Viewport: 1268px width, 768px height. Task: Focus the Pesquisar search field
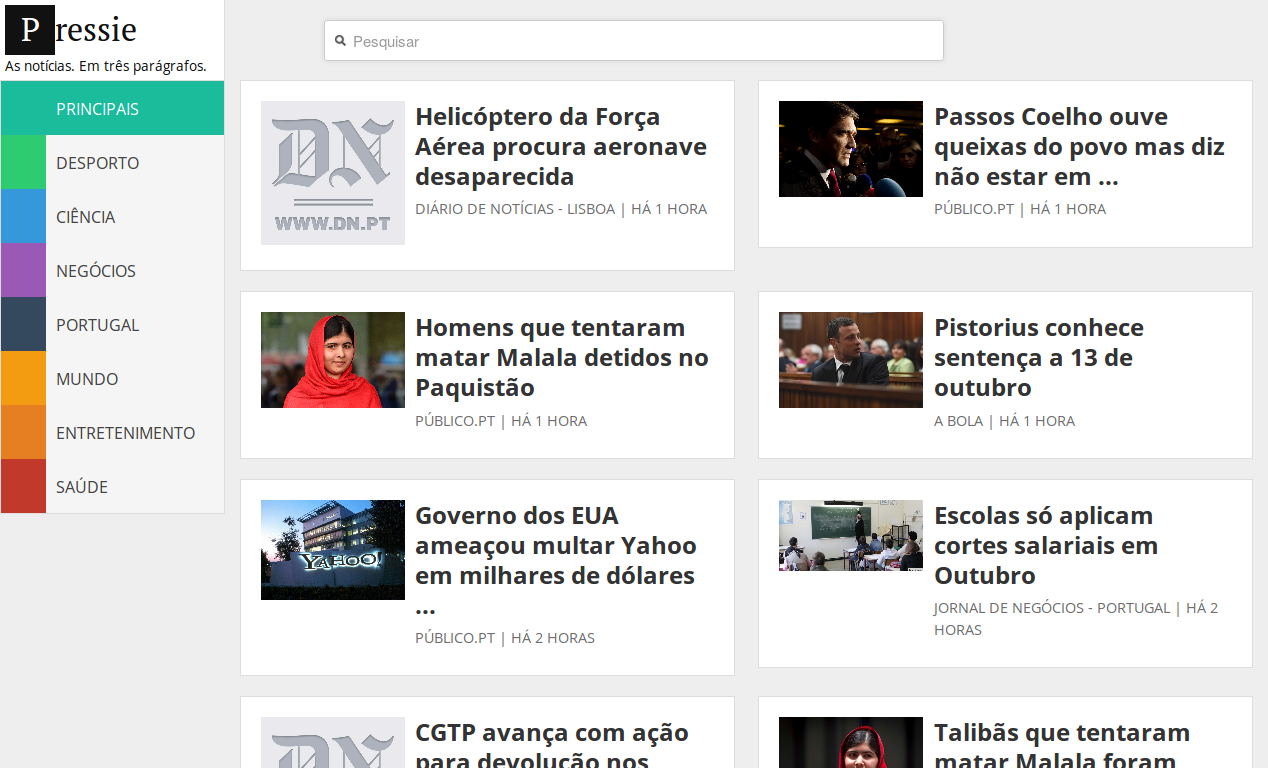[640, 41]
